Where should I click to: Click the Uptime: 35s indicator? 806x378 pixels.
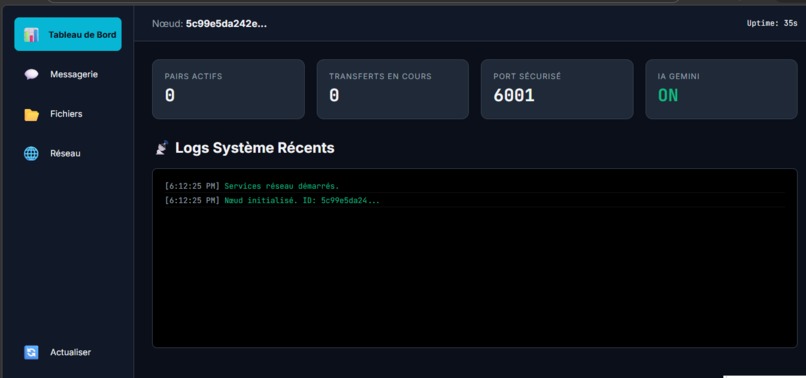pyautogui.click(x=772, y=23)
